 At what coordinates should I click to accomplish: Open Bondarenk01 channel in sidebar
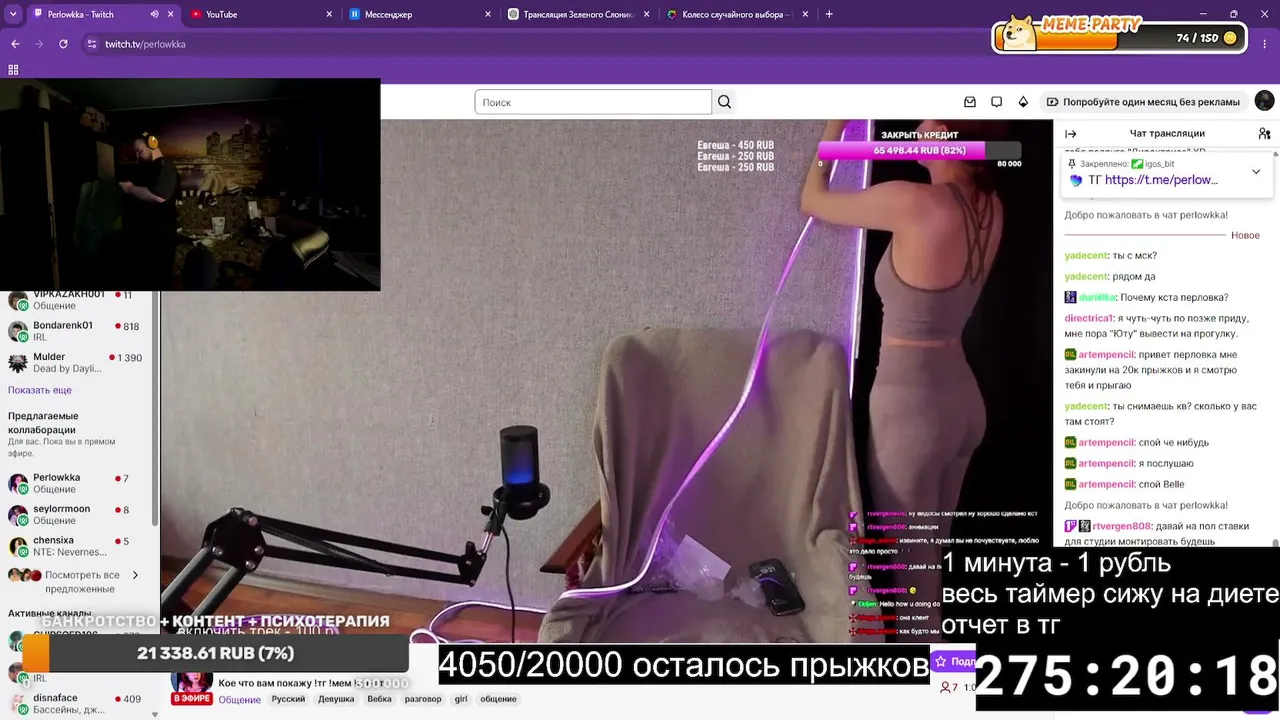pos(78,331)
